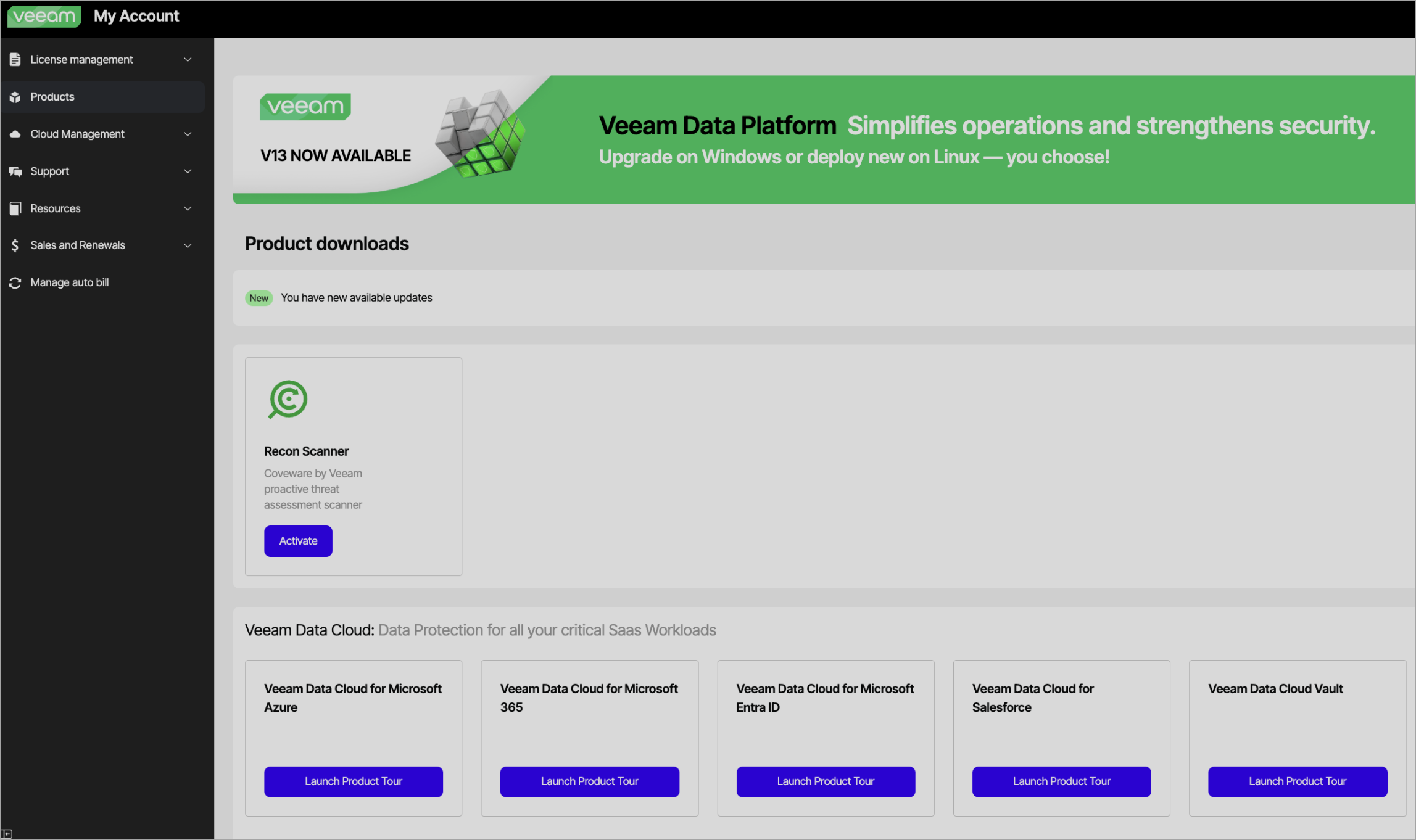Click the Recon Scanner product icon

click(x=288, y=399)
